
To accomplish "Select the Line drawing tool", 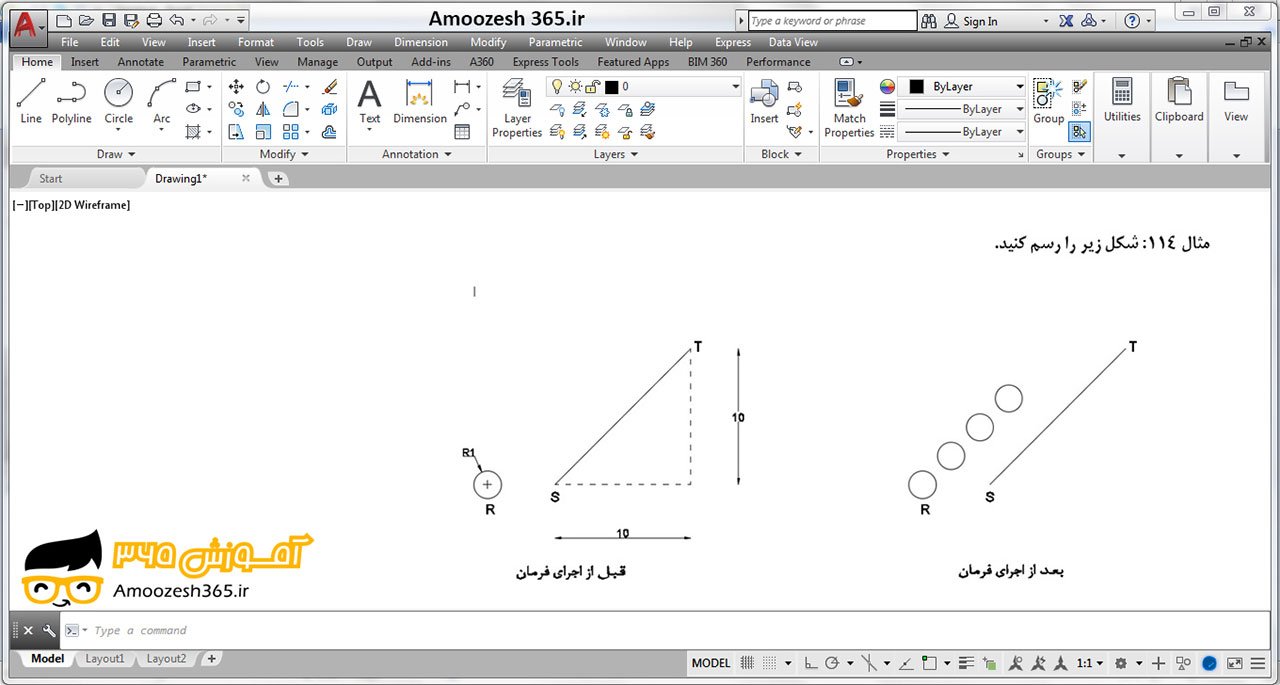I will click(x=31, y=101).
